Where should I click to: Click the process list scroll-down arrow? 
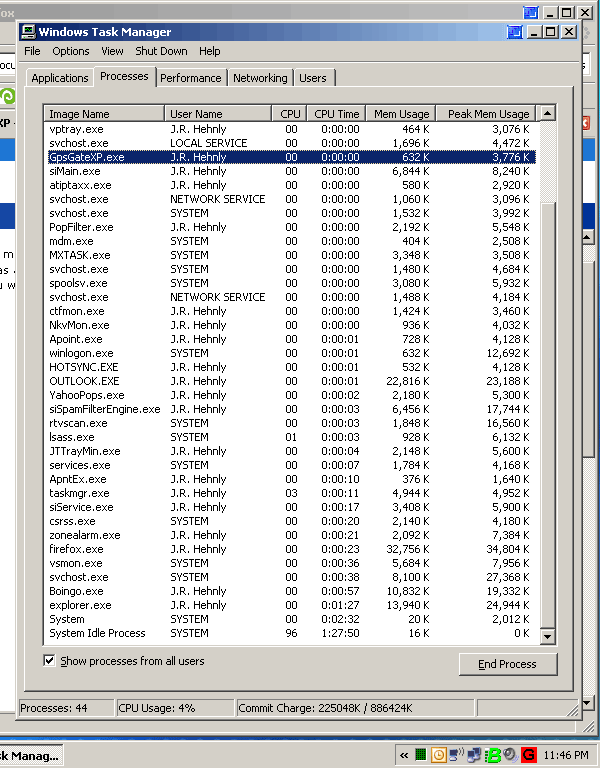546,636
